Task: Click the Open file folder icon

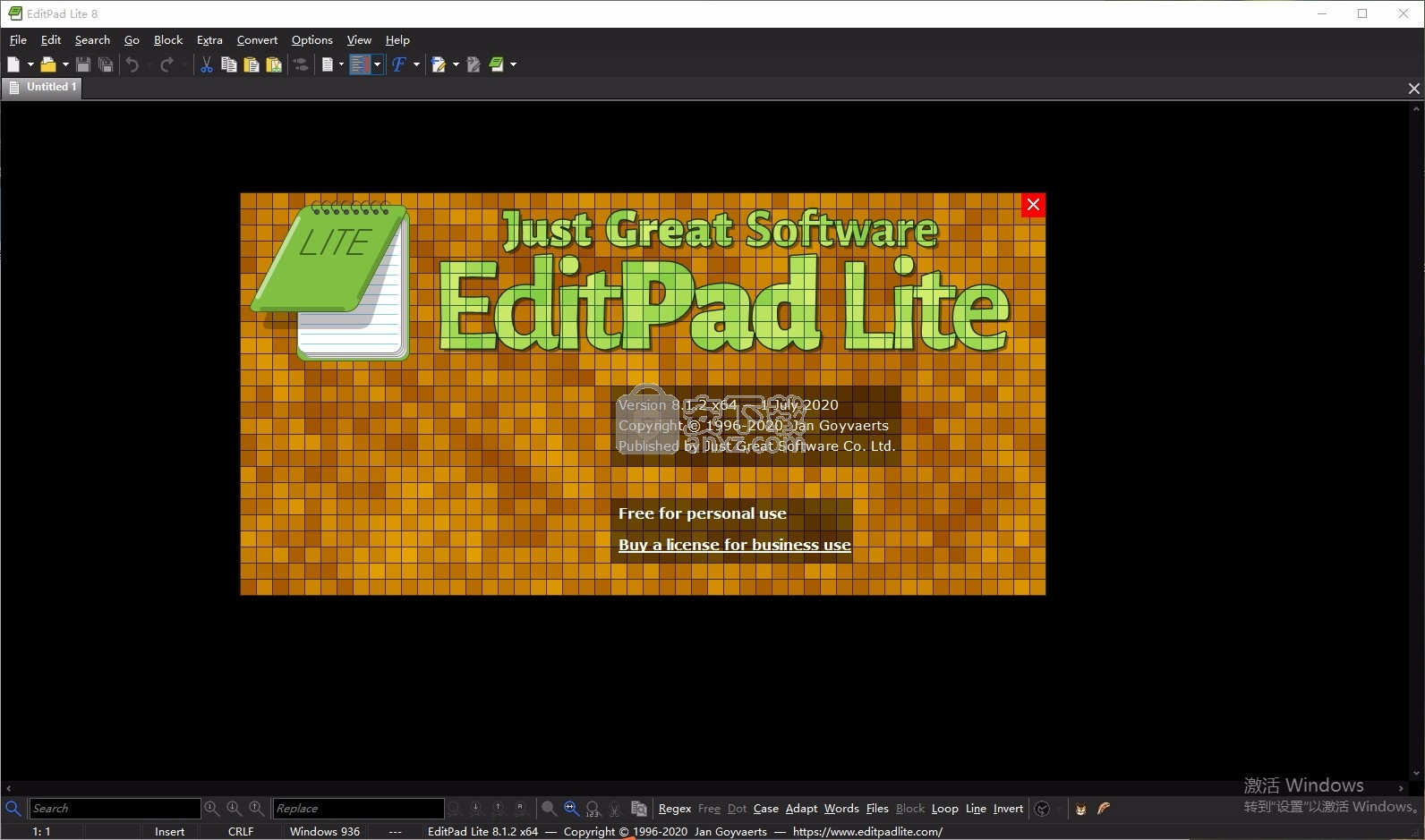Action: [48, 64]
